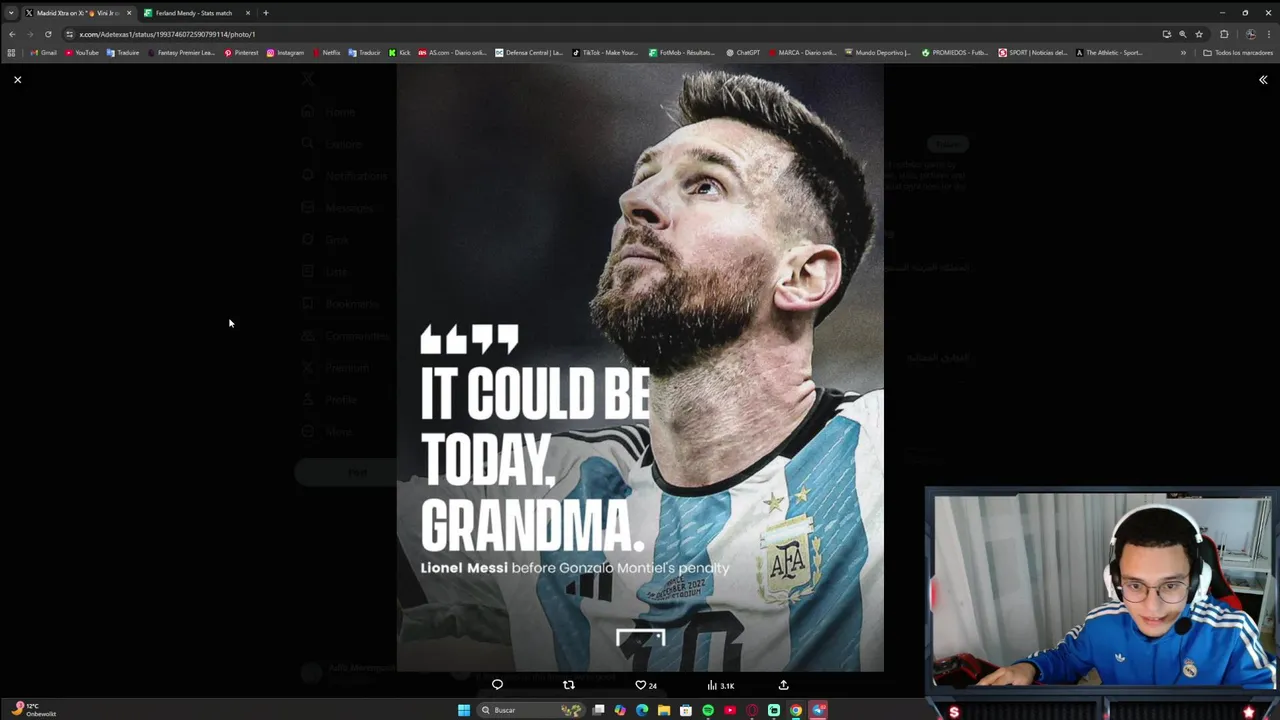Open the Chrome apps grid icon
The image size is (1280, 720).
(11, 53)
